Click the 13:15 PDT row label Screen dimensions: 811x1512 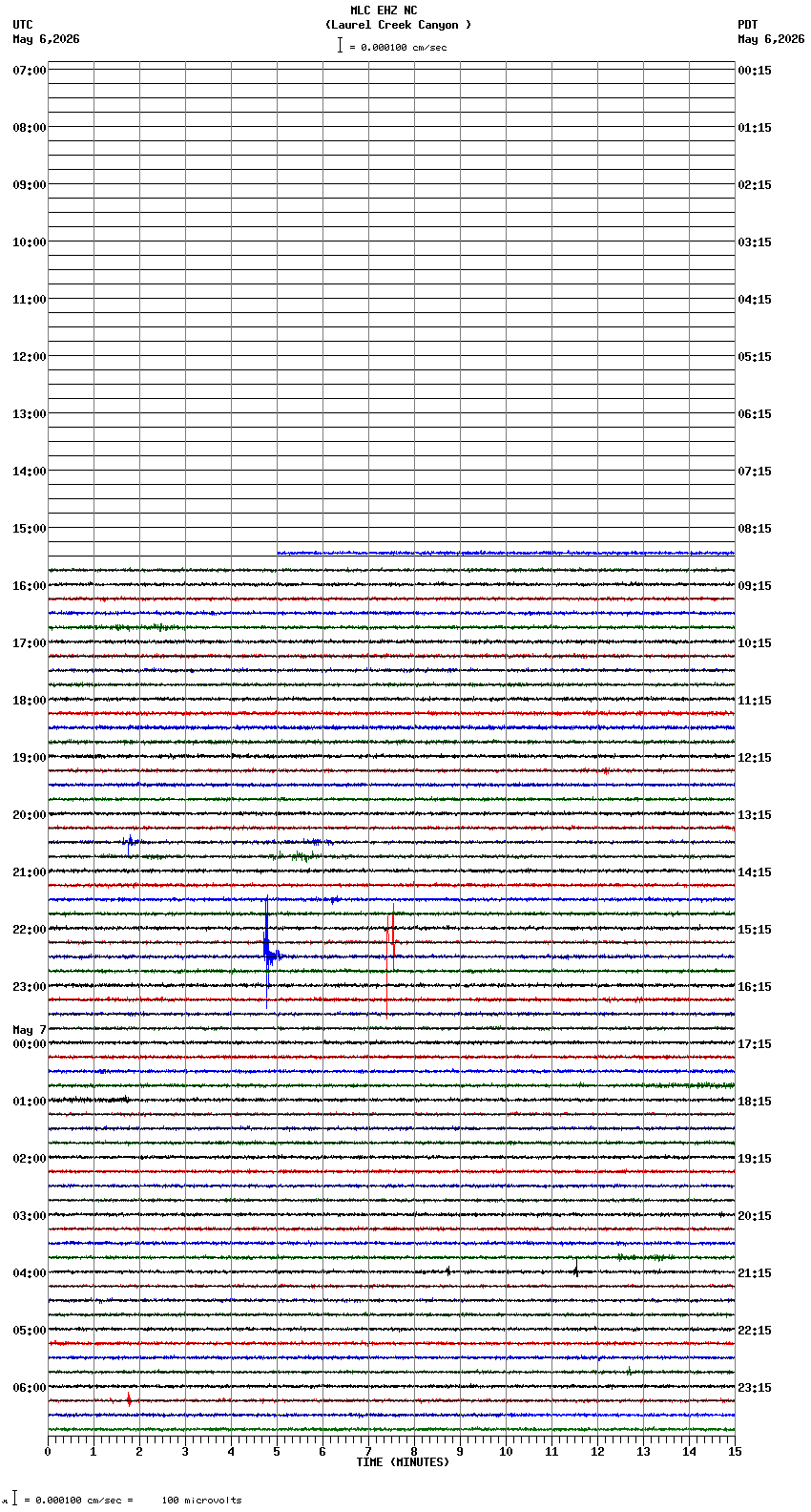click(755, 815)
